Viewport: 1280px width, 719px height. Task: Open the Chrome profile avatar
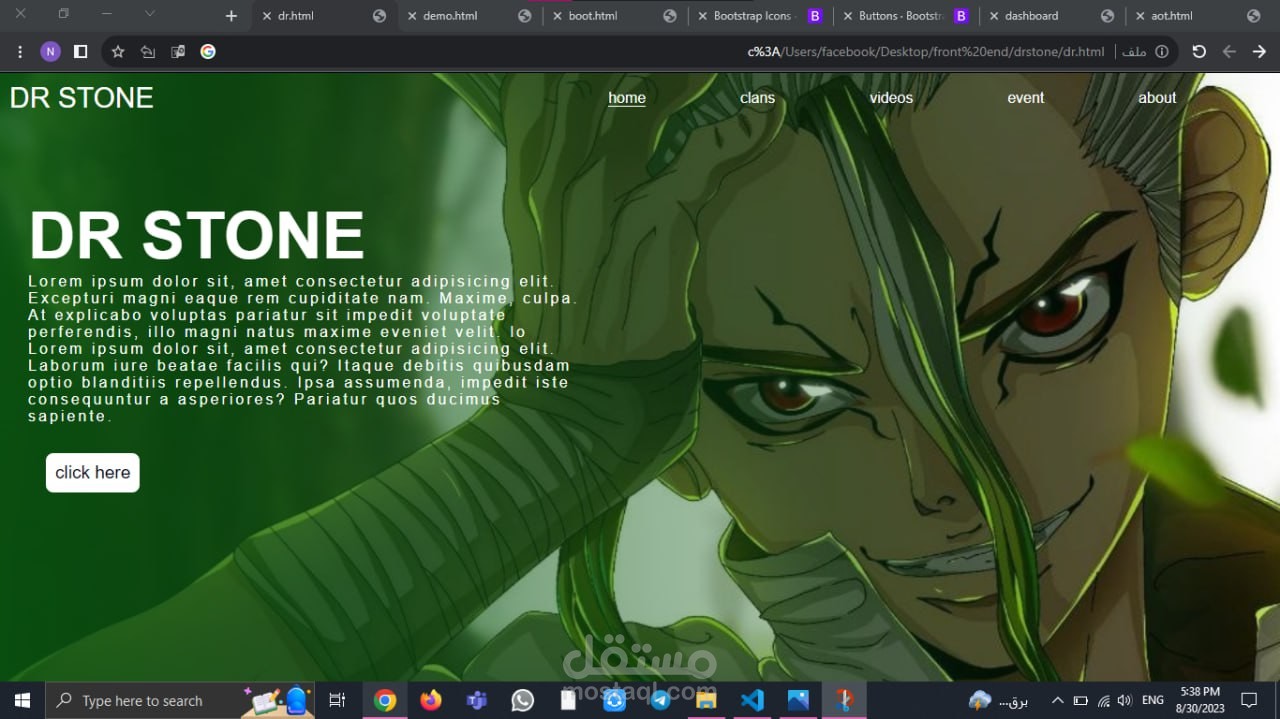(x=50, y=51)
